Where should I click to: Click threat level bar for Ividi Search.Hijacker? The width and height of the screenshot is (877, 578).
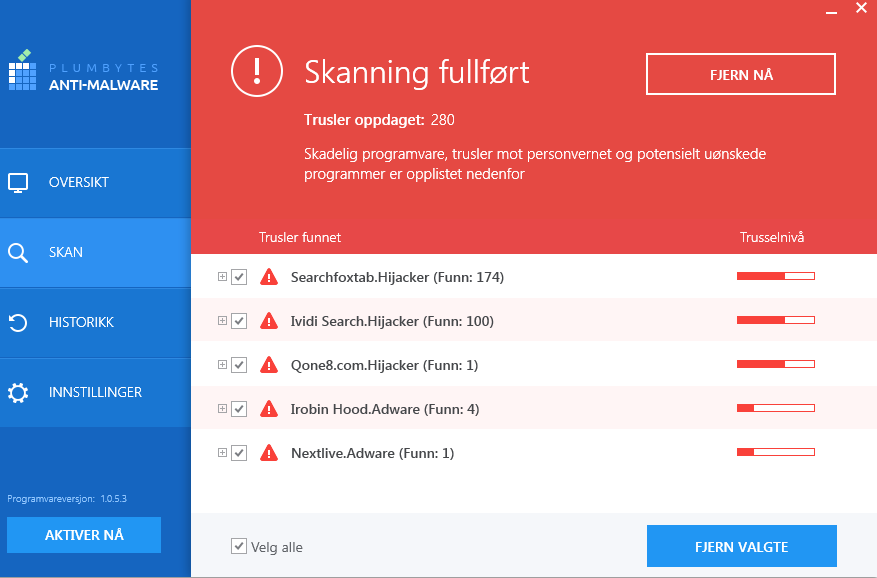[x=776, y=320]
